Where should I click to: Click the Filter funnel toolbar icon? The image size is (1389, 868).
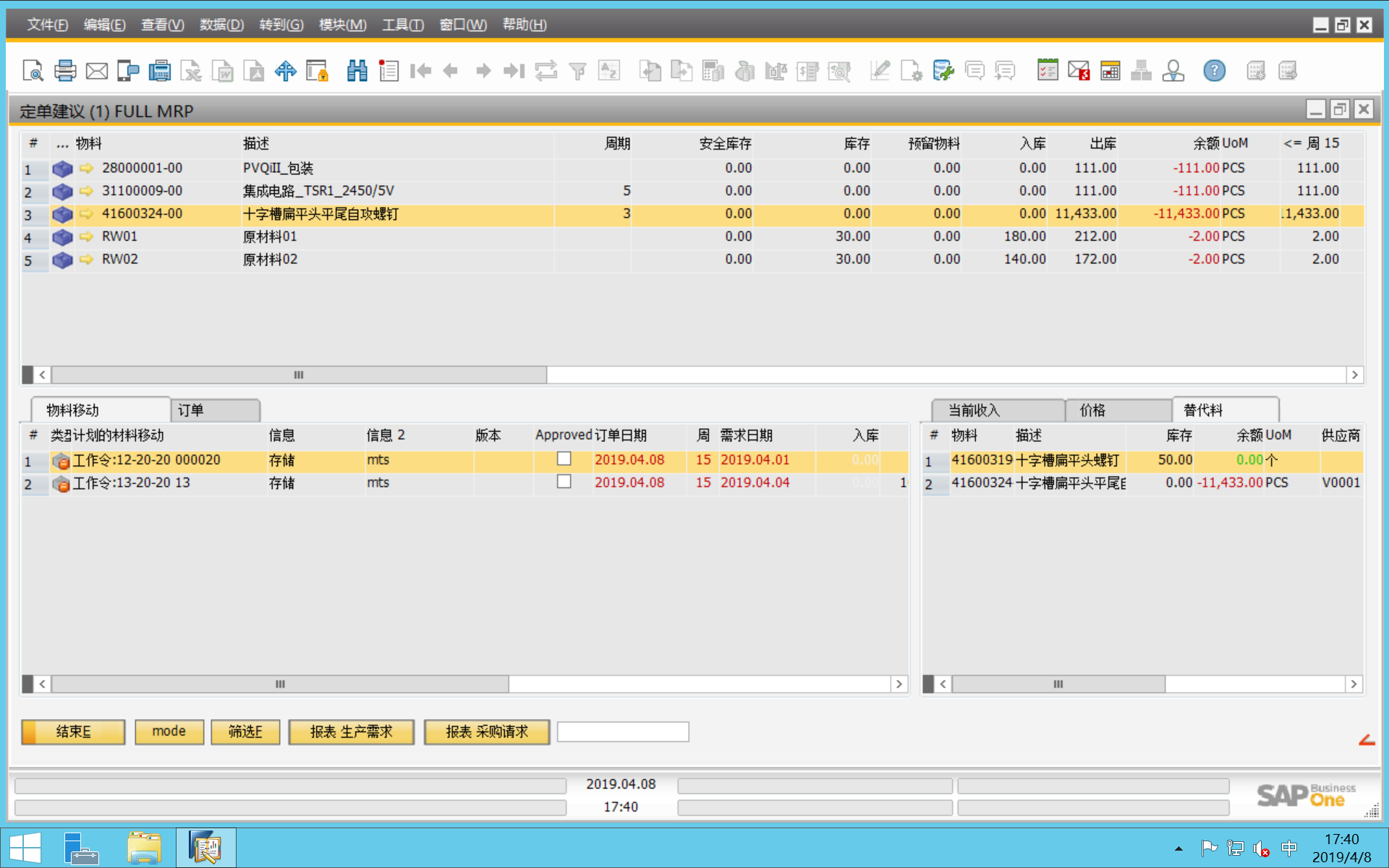point(578,71)
